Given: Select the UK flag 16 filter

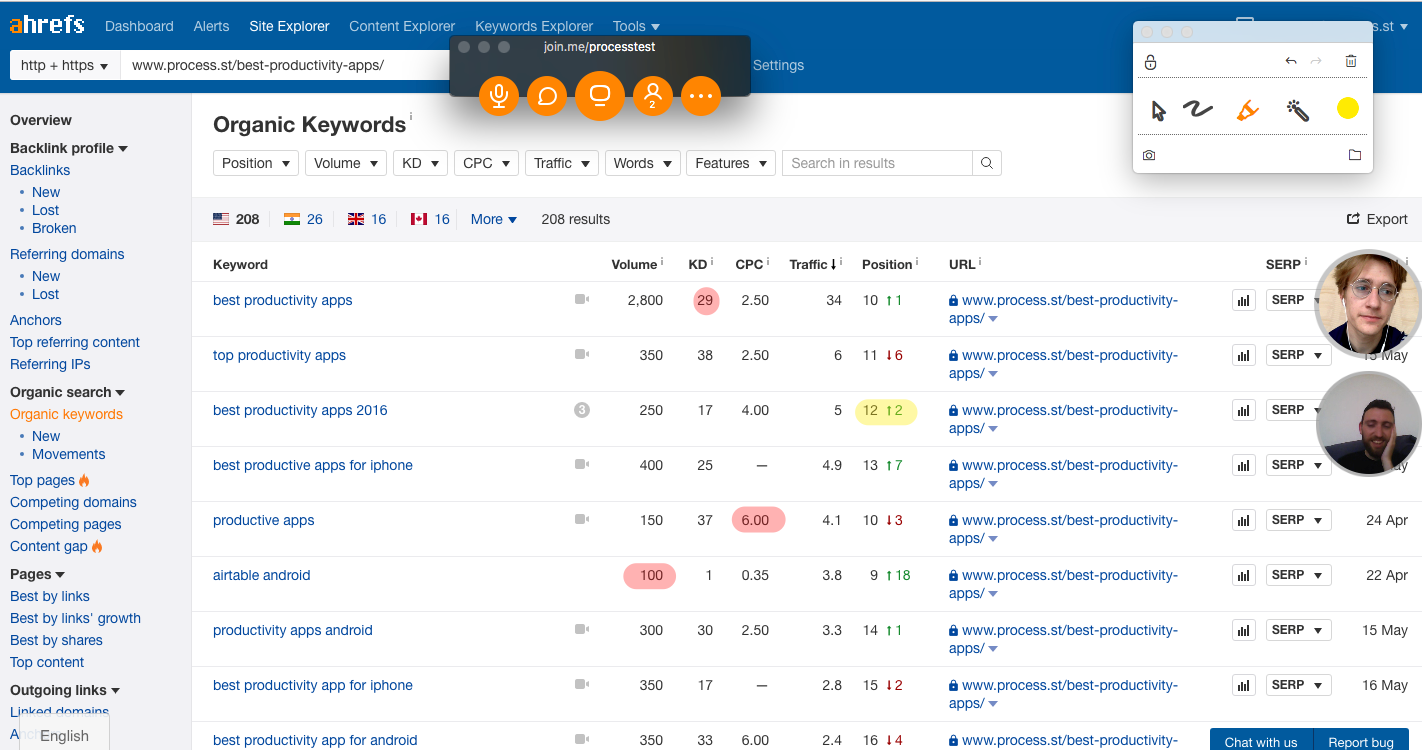Looking at the screenshot, I should (367, 219).
